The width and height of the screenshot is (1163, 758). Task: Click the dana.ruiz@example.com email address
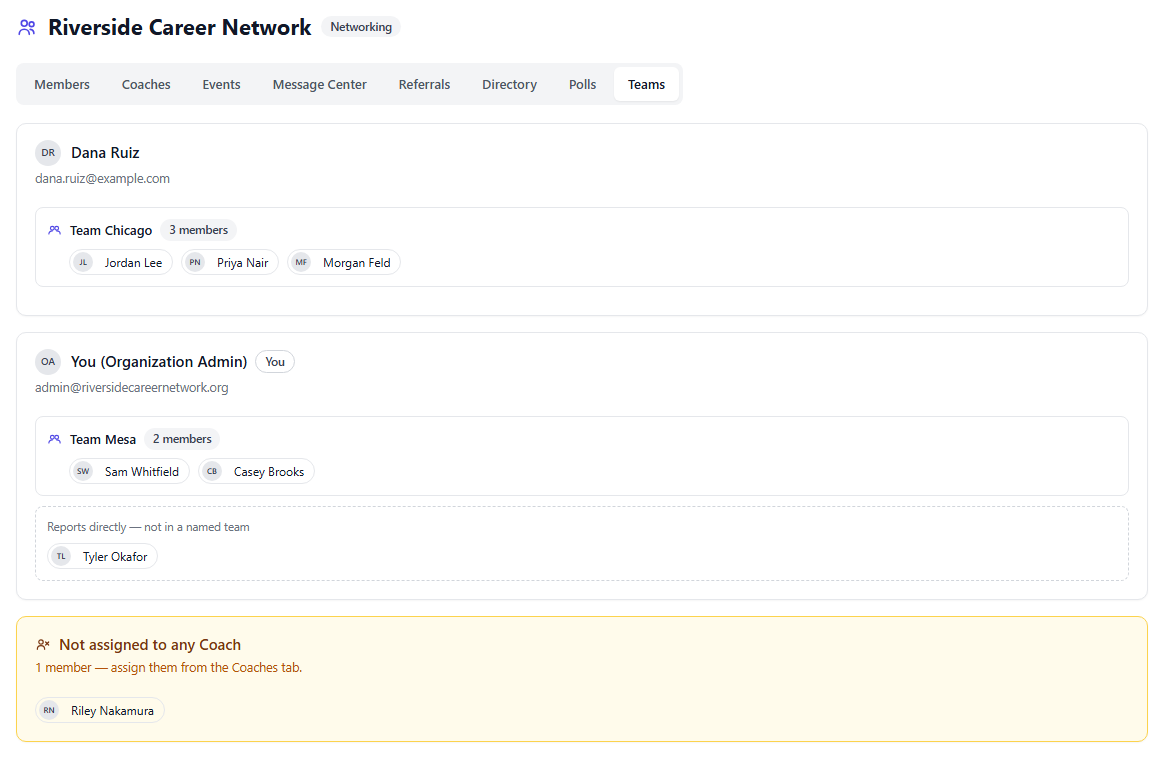tap(102, 179)
